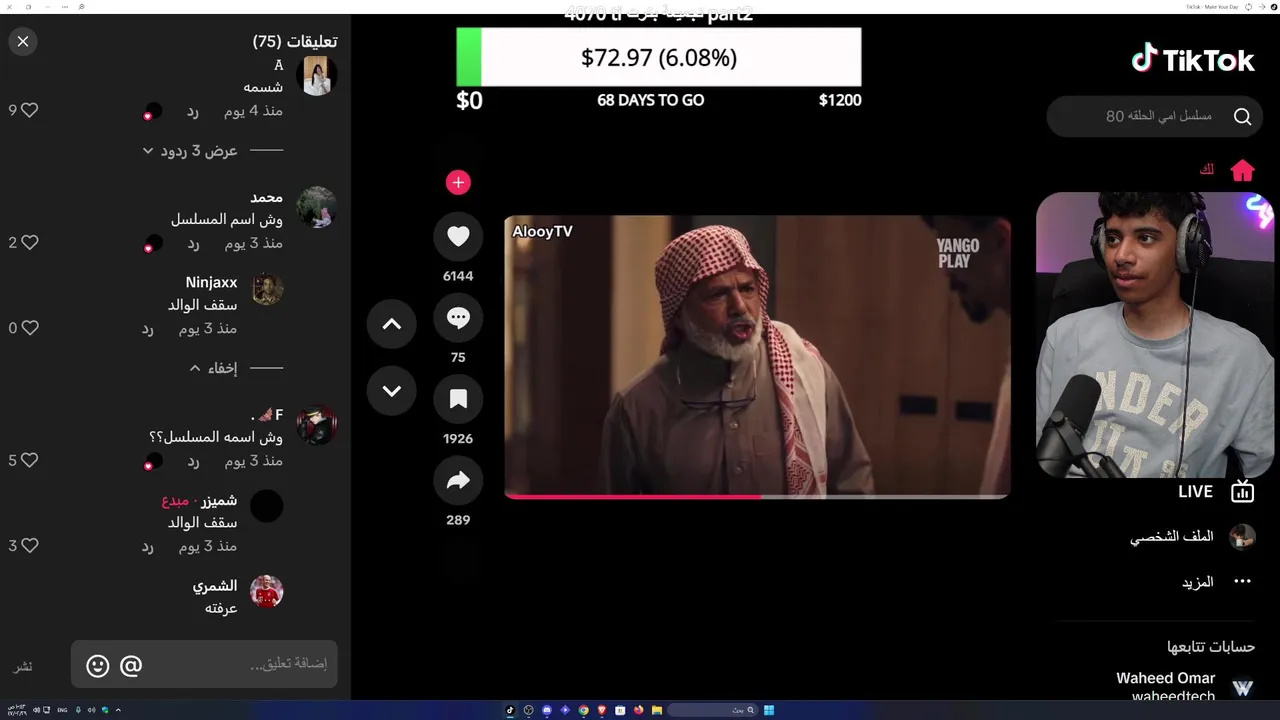This screenshot has height=720, width=1280.
Task: Open Firefox from the taskbar
Action: point(639,710)
